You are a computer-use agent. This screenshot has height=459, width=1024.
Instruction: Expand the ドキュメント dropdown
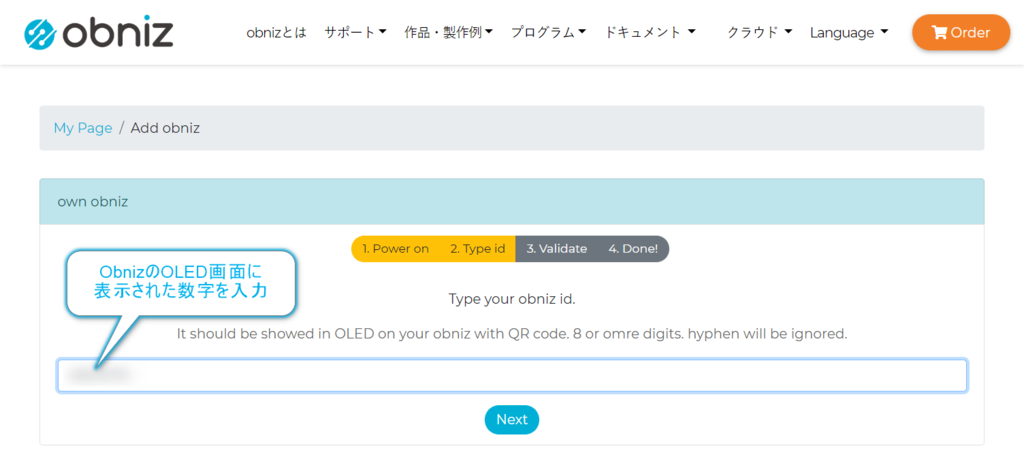click(650, 33)
